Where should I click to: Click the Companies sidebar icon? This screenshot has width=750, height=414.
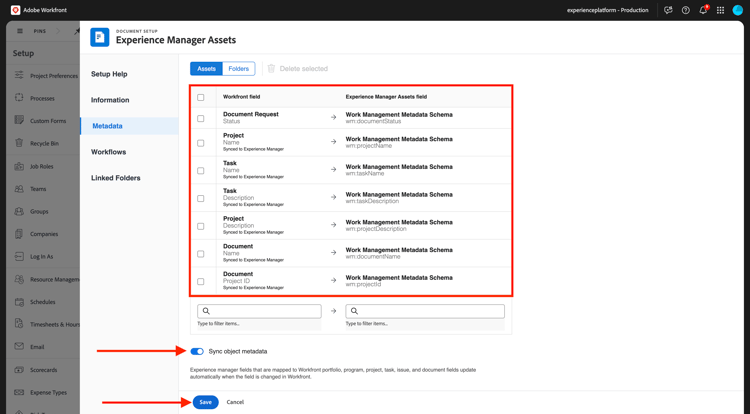(x=19, y=234)
